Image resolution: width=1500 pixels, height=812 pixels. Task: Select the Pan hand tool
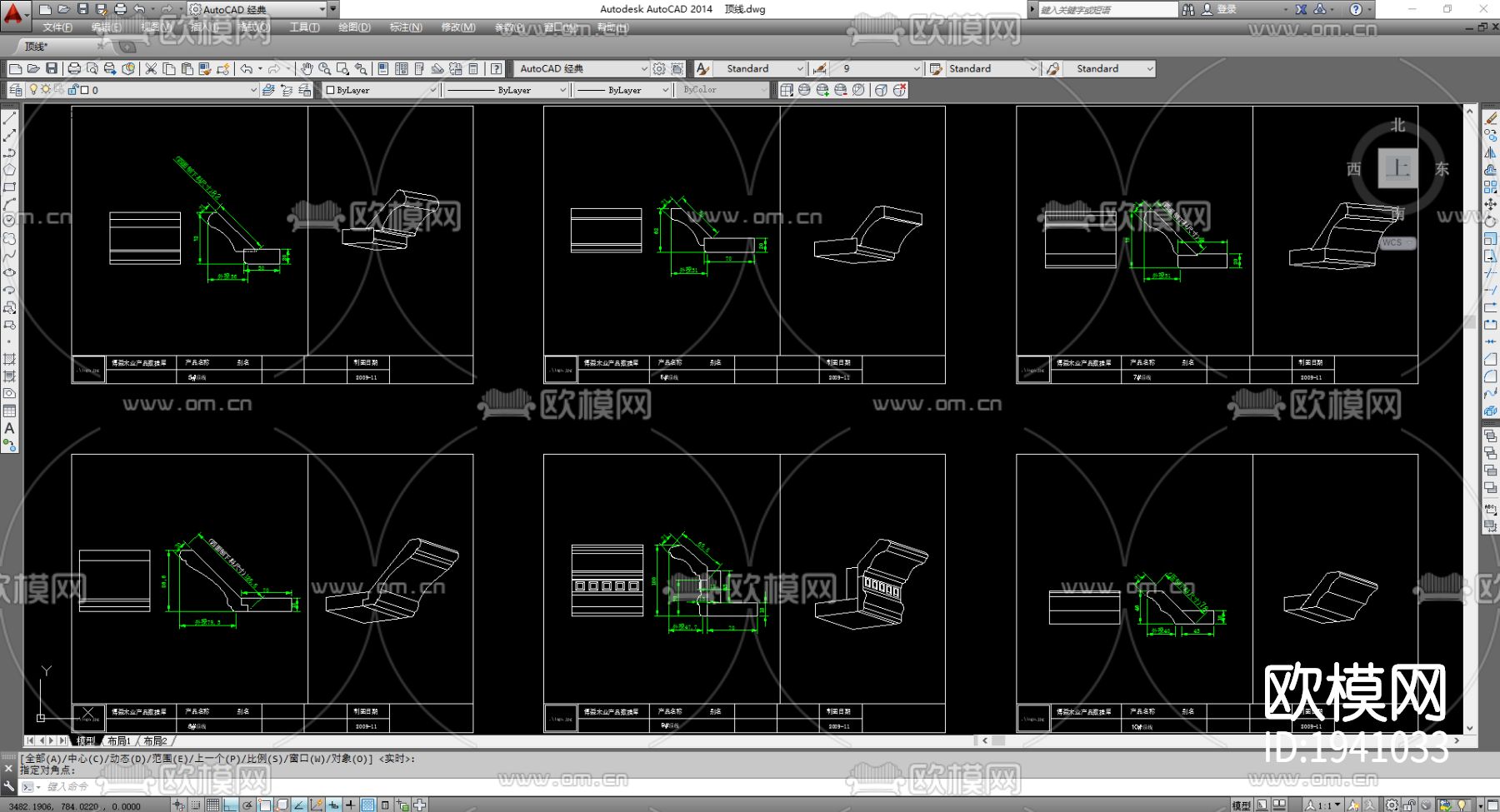[307, 68]
